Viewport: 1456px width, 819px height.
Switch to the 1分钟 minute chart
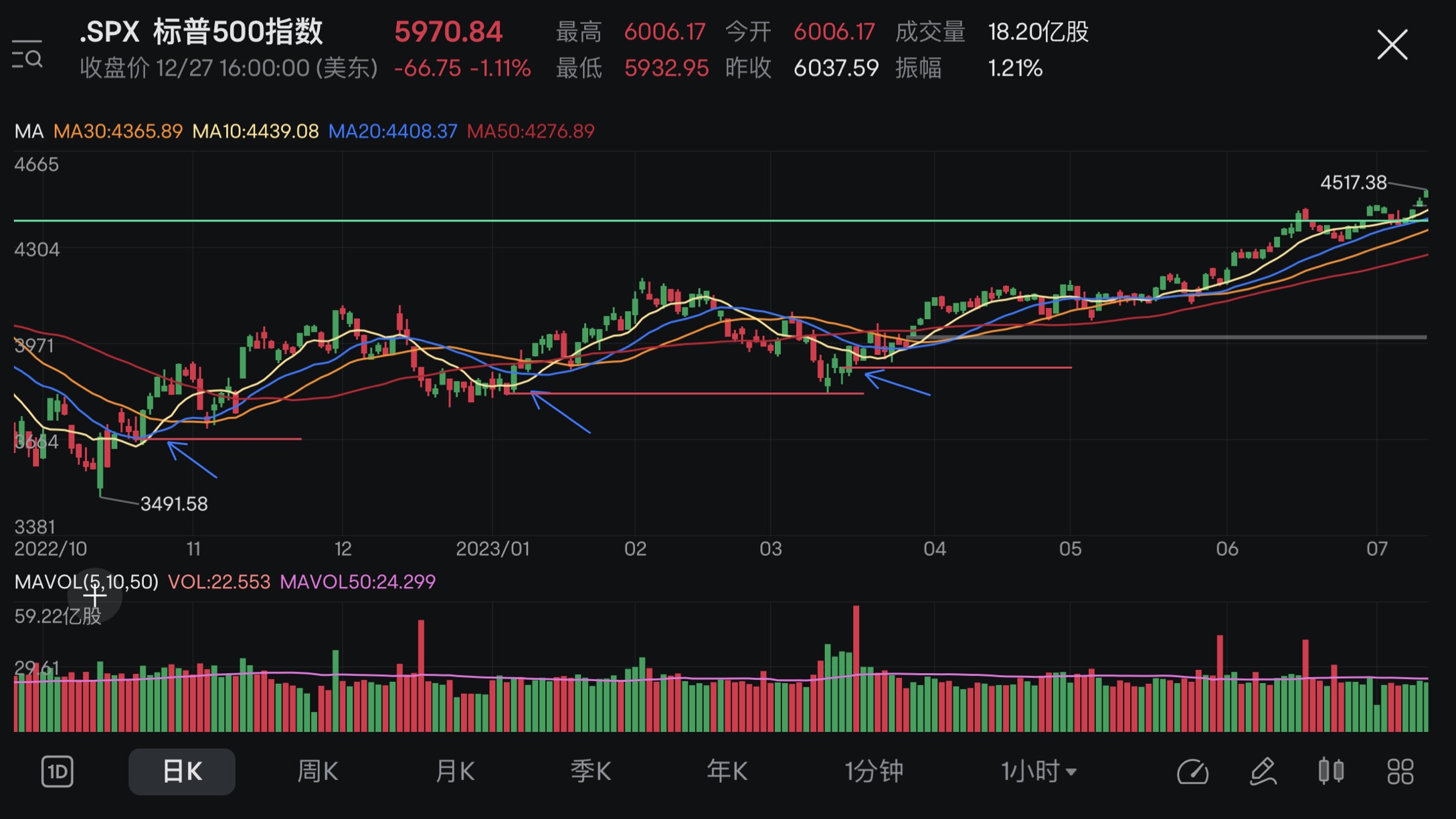[x=874, y=771]
